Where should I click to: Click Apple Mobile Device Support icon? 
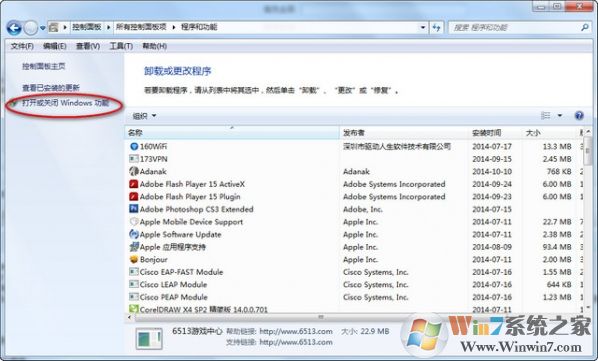134,221
